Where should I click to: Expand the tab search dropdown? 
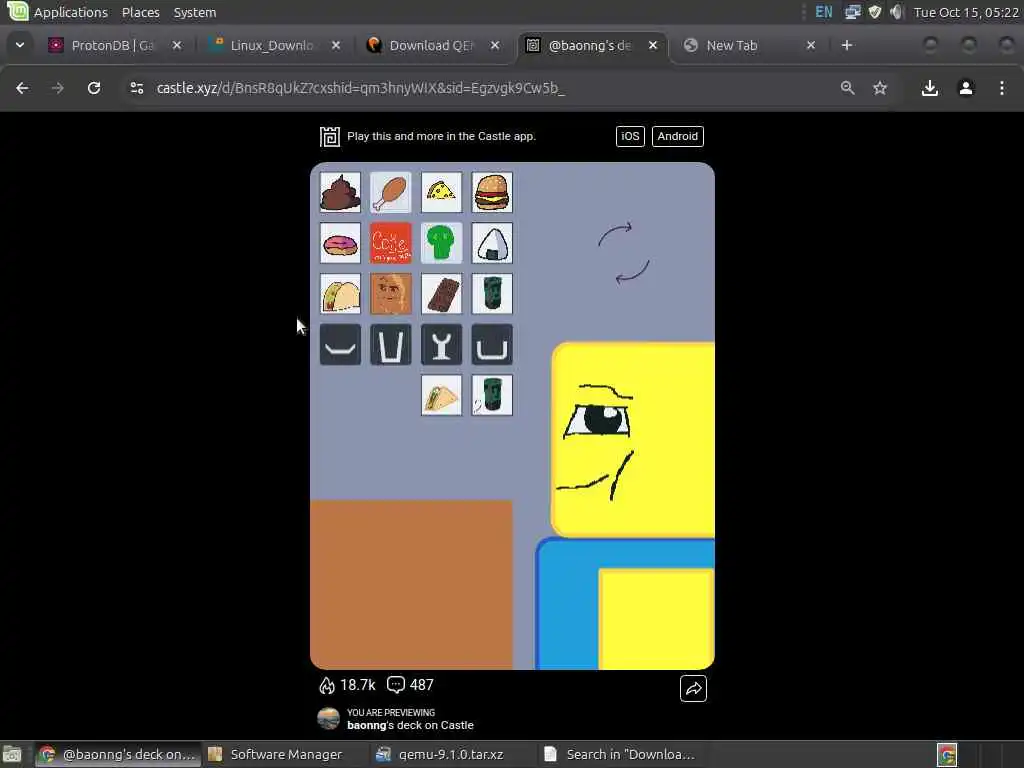tap(20, 46)
